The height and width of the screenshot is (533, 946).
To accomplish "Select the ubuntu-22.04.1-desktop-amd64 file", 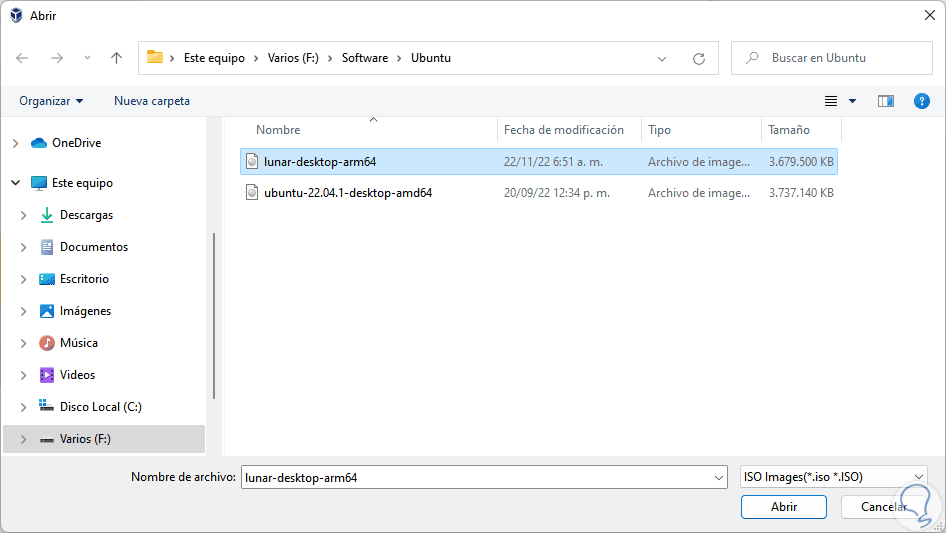I will click(539, 193).
